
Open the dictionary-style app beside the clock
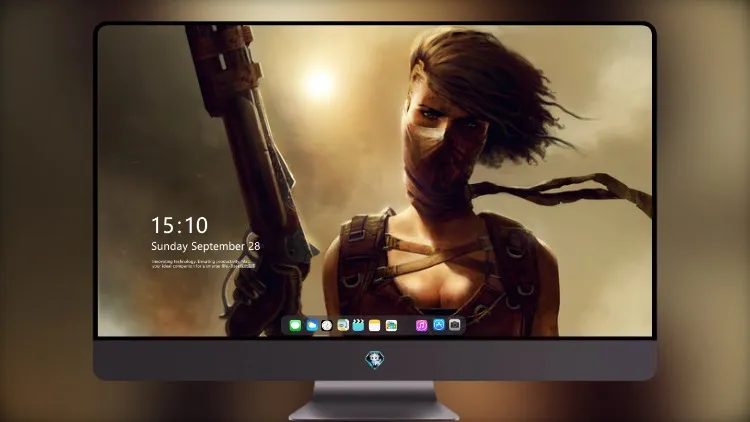343,325
